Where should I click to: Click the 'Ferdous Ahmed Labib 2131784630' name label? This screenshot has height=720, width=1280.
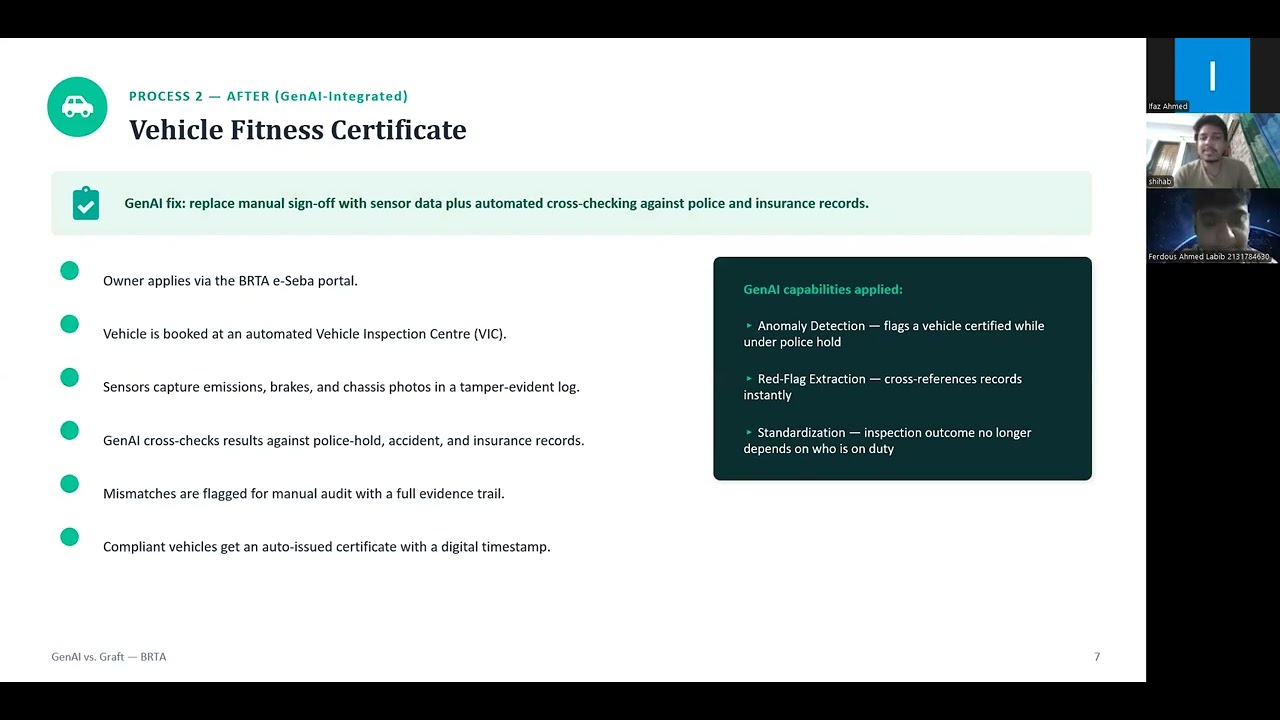tap(1209, 257)
